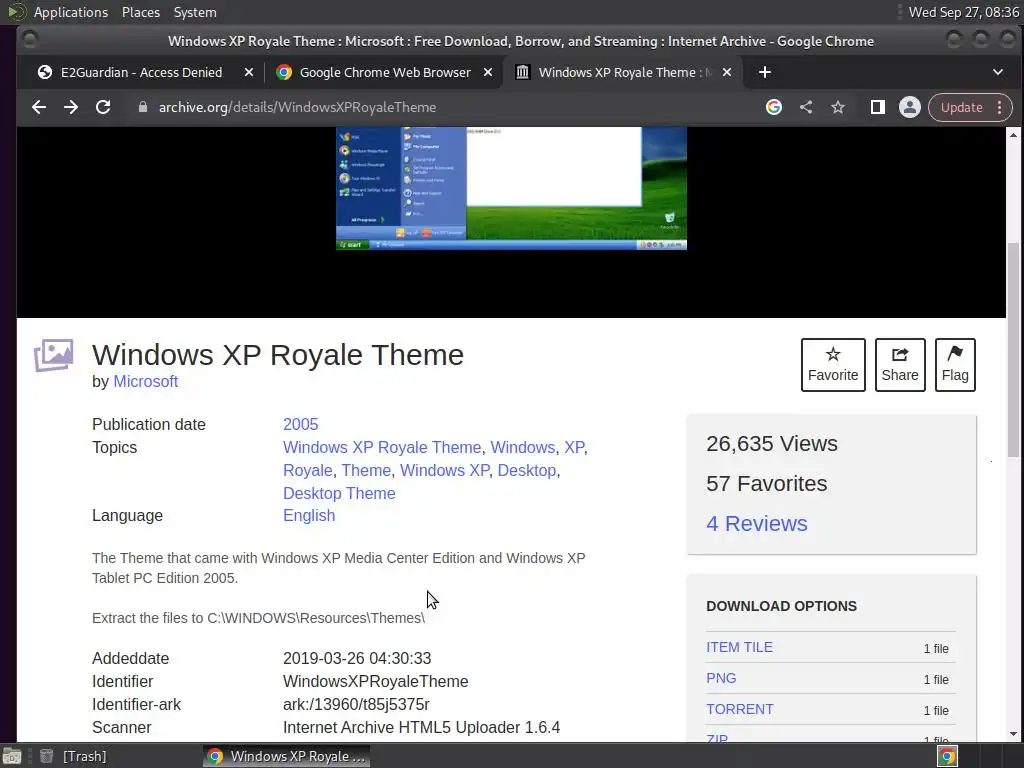The height and width of the screenshot is (768, 1024).
Task: Click the Internet Archive HTML5 Uploader 1.6.4 text
Action: click(421, 728)
